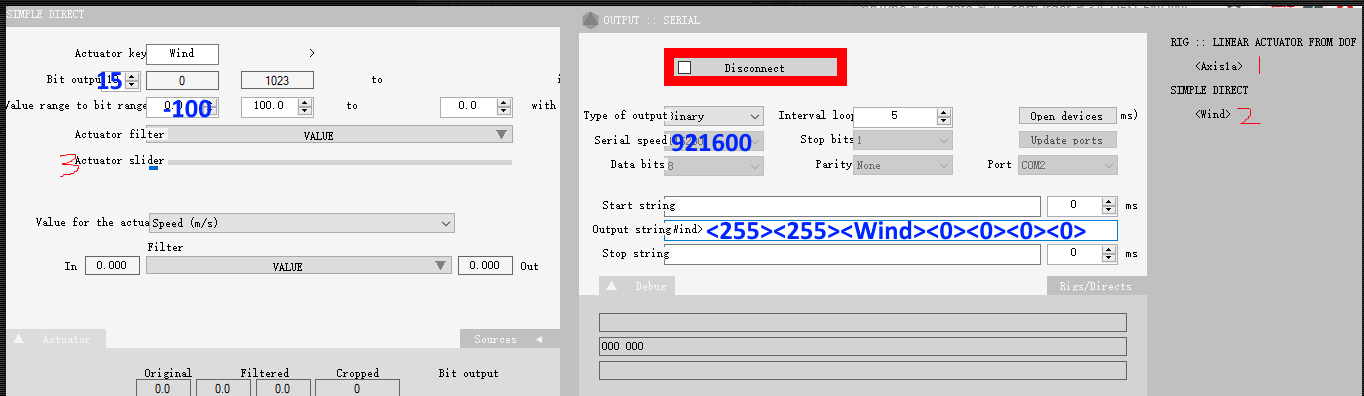Adjust the Bit output stepper arrows
Screen dimensions: 1364x396
click(131, 80)
